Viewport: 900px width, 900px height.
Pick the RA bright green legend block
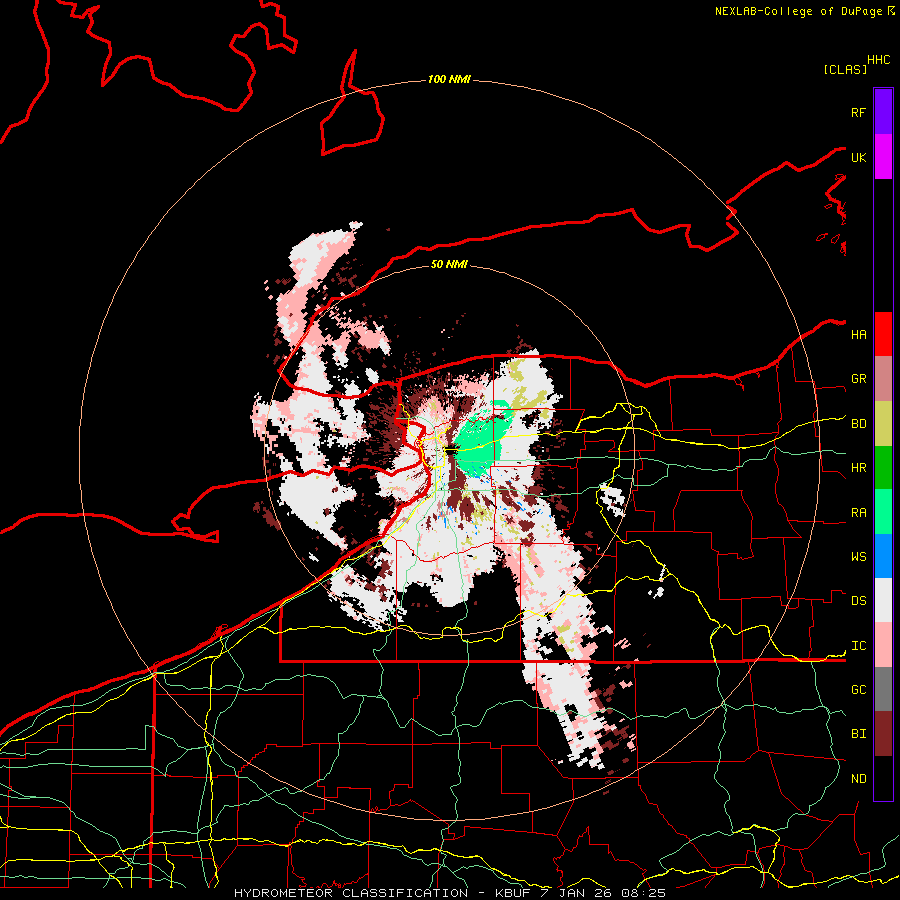pos(883,512)
